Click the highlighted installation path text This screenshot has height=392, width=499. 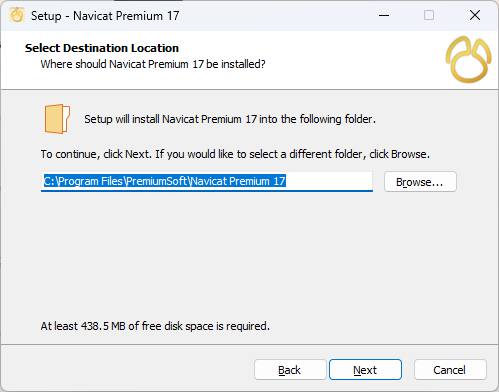pyautogui.click(x=165, y=181)
